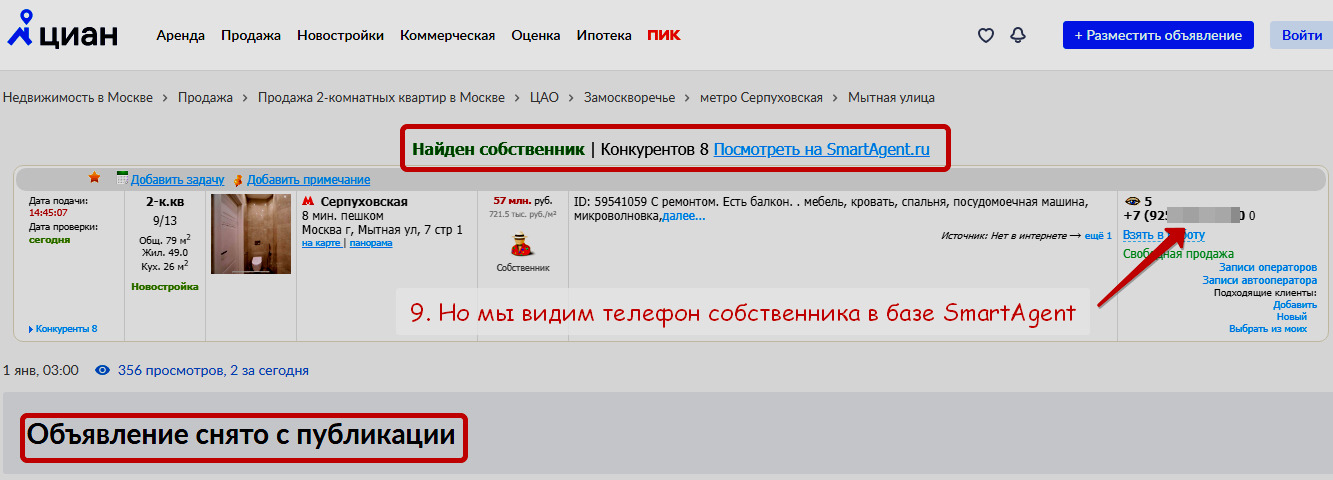Open Оценка menu
Screen dimensions: 1333x480
coord(536,35)
